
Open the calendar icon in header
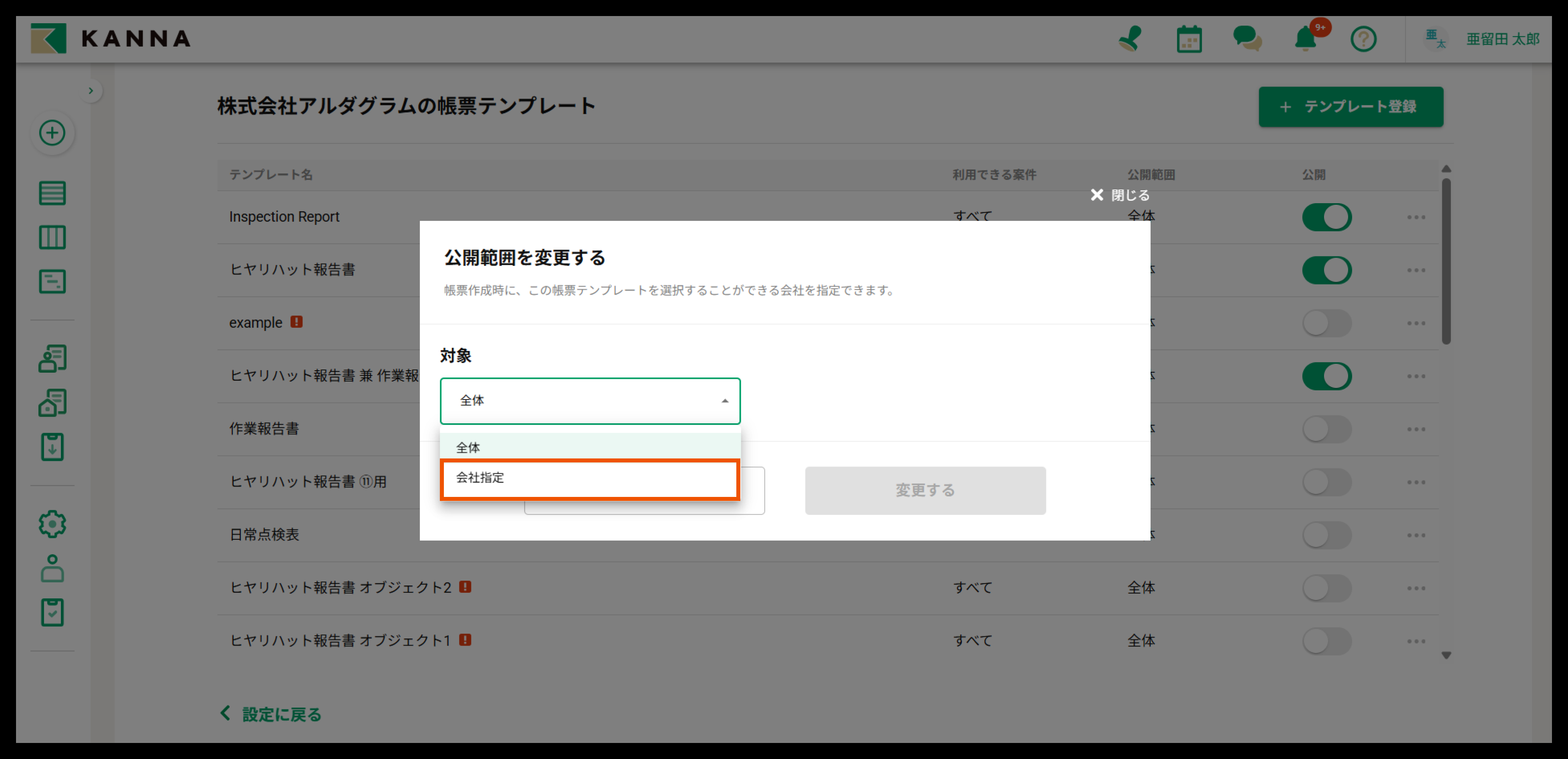point(1189,40)
